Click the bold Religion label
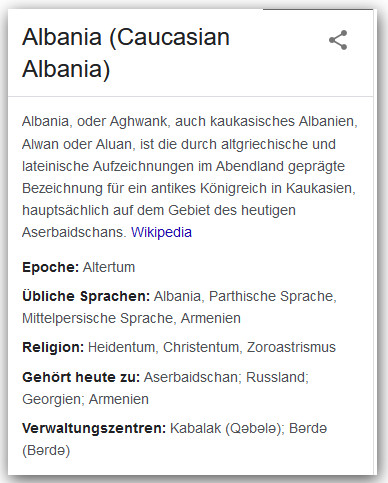 (x=53, y=347)
